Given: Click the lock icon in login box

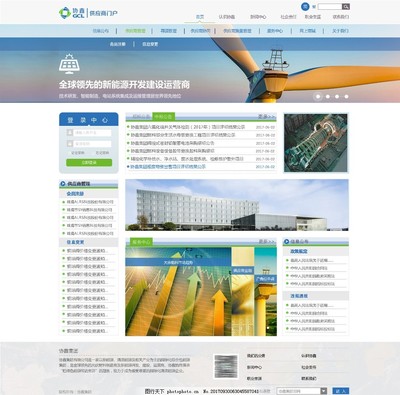Looking at the screenshot, I should pos(70,144).
